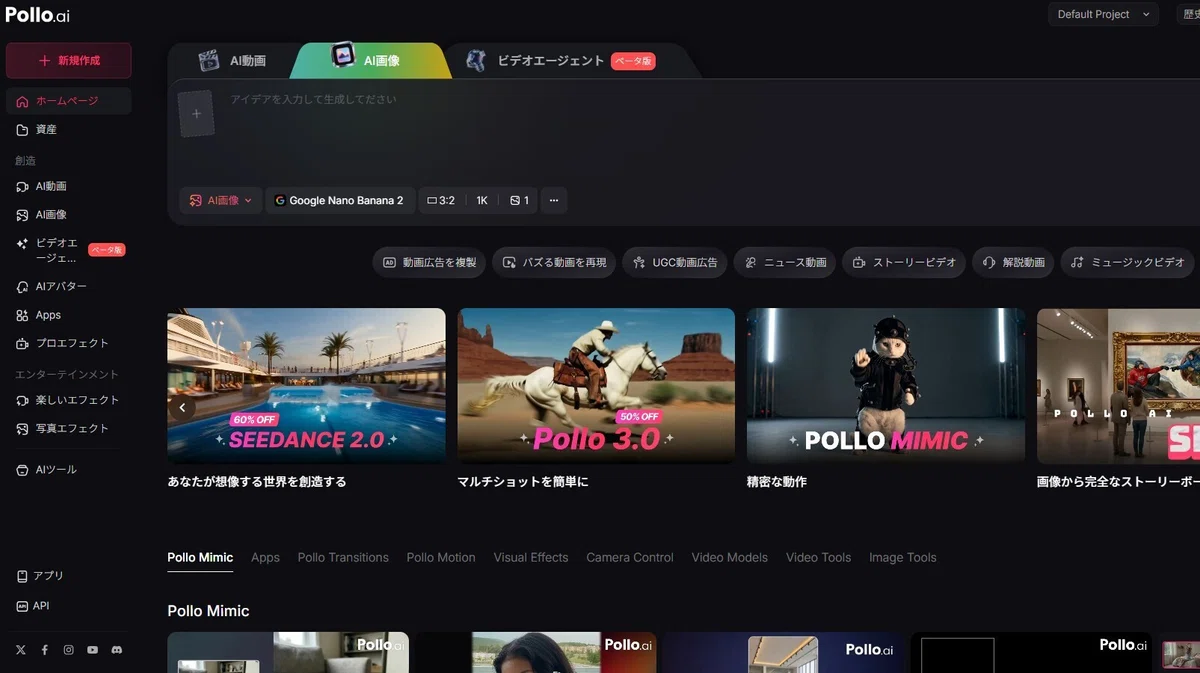Click the Pollo Mimic section heading

(x=208, y=611)
